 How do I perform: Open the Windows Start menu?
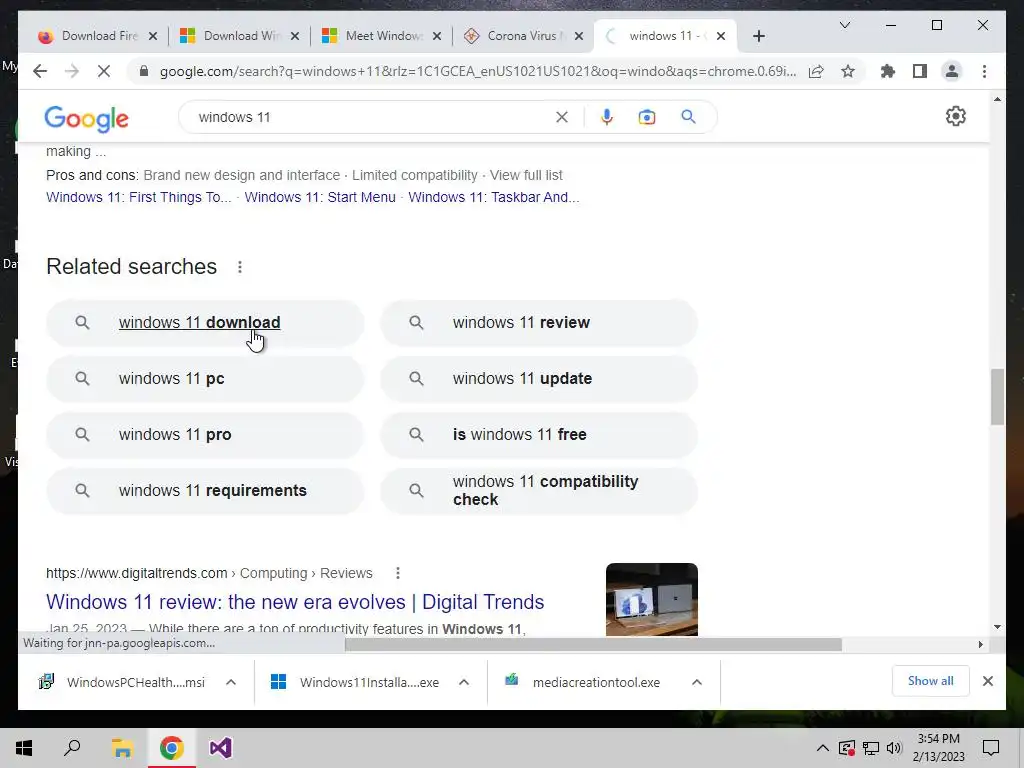[24, 748]
